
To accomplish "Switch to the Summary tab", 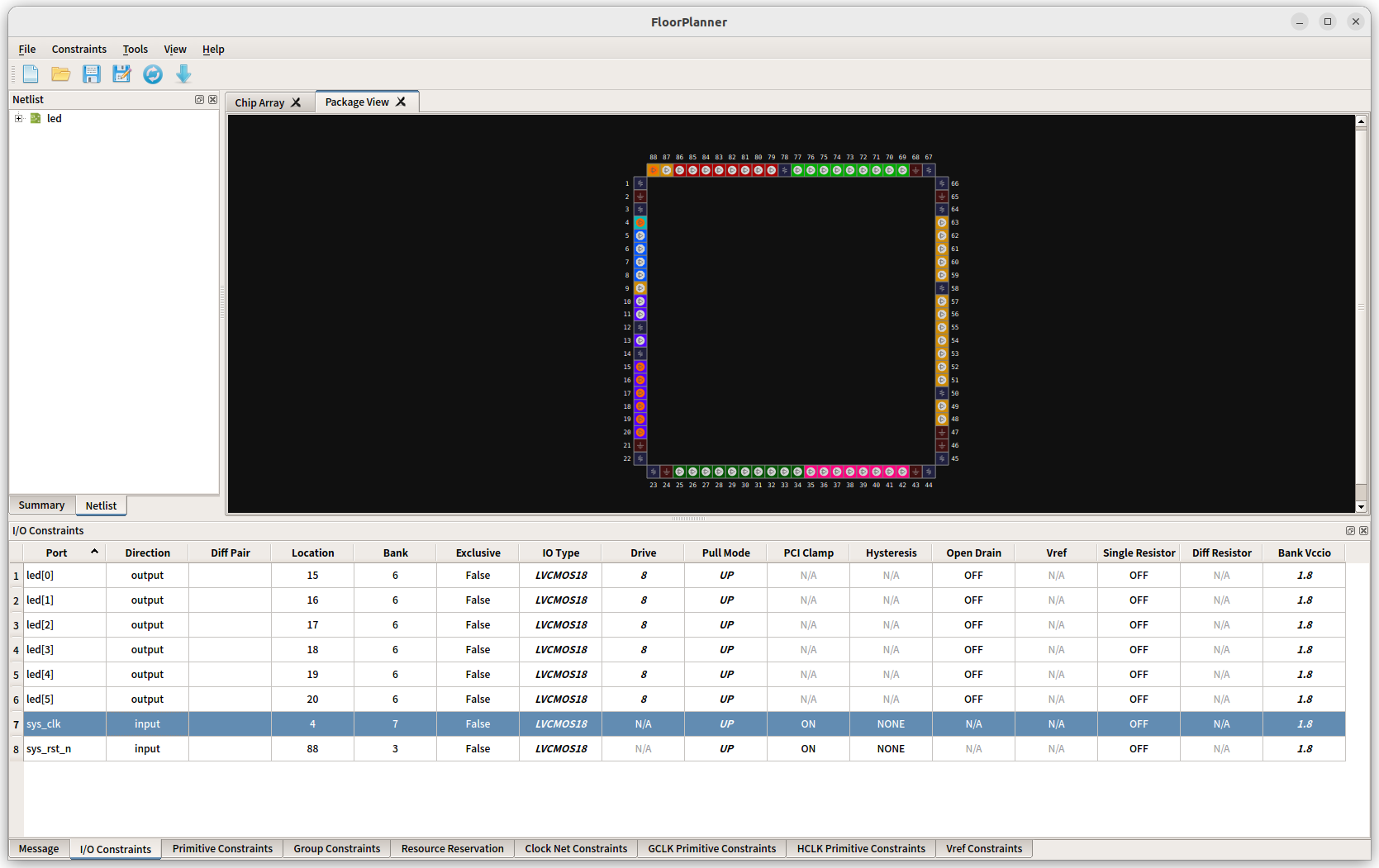I will click(x=41, y=505).
